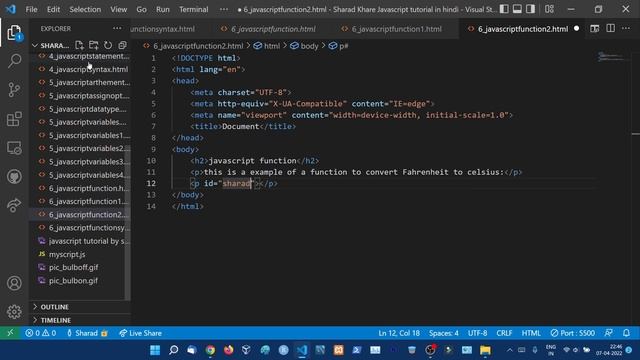
Task: Open the Manage gear menu
Action: point(14,311)
